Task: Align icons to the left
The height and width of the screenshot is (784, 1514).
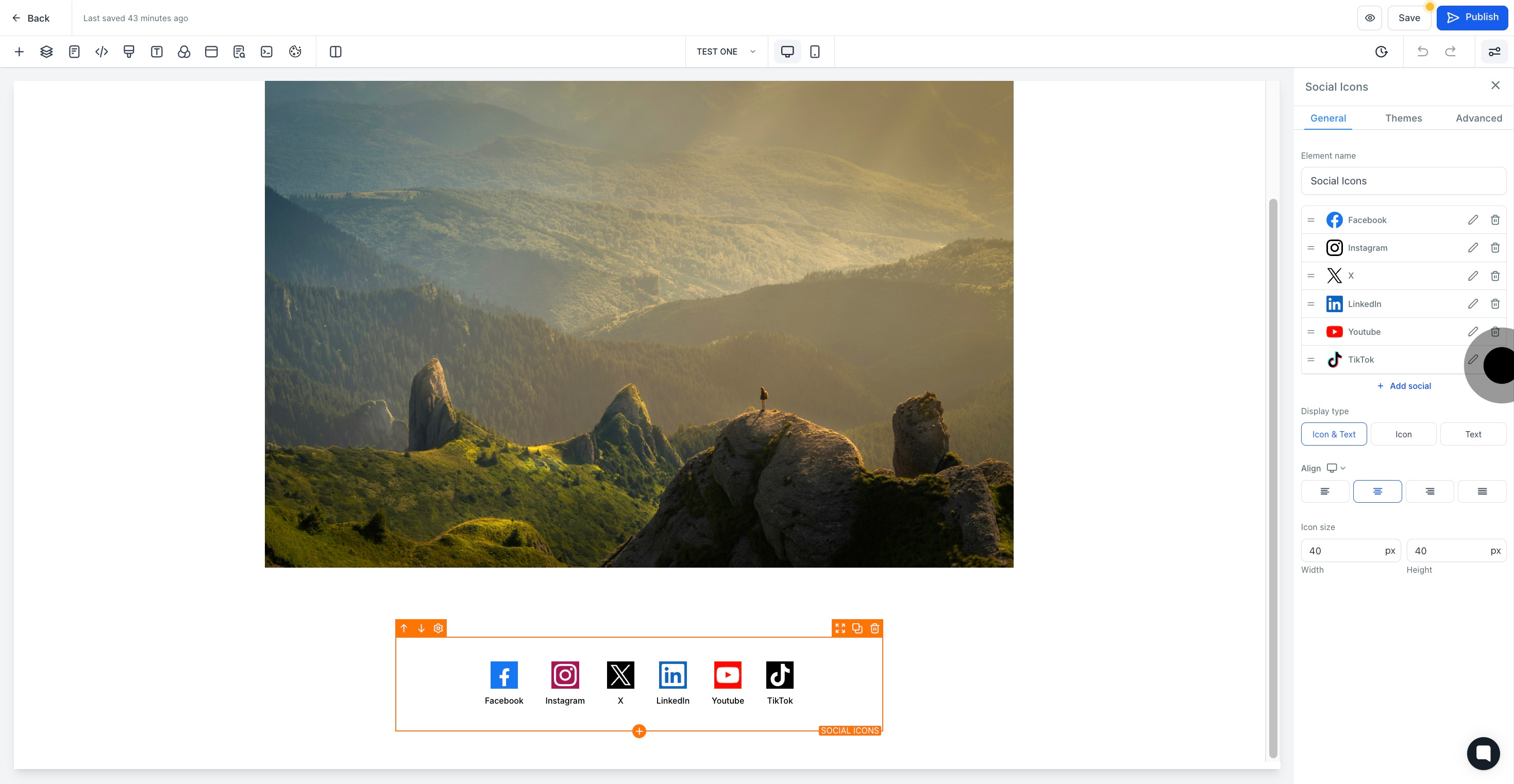Action: pyautogui.click(x=1325, y=491)
